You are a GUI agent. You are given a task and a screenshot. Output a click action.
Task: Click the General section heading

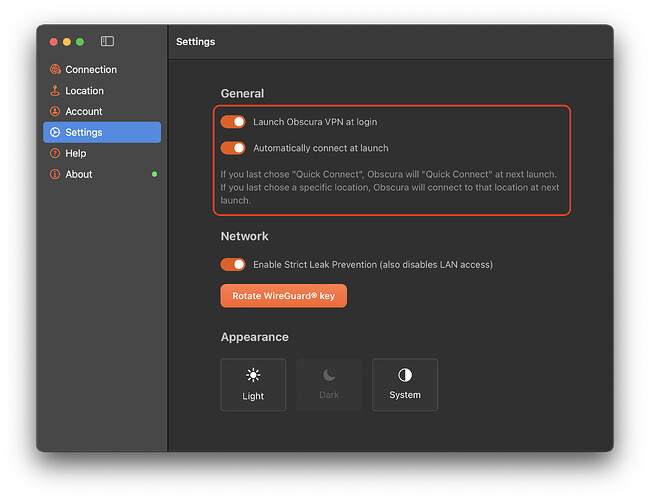[242, 94]
